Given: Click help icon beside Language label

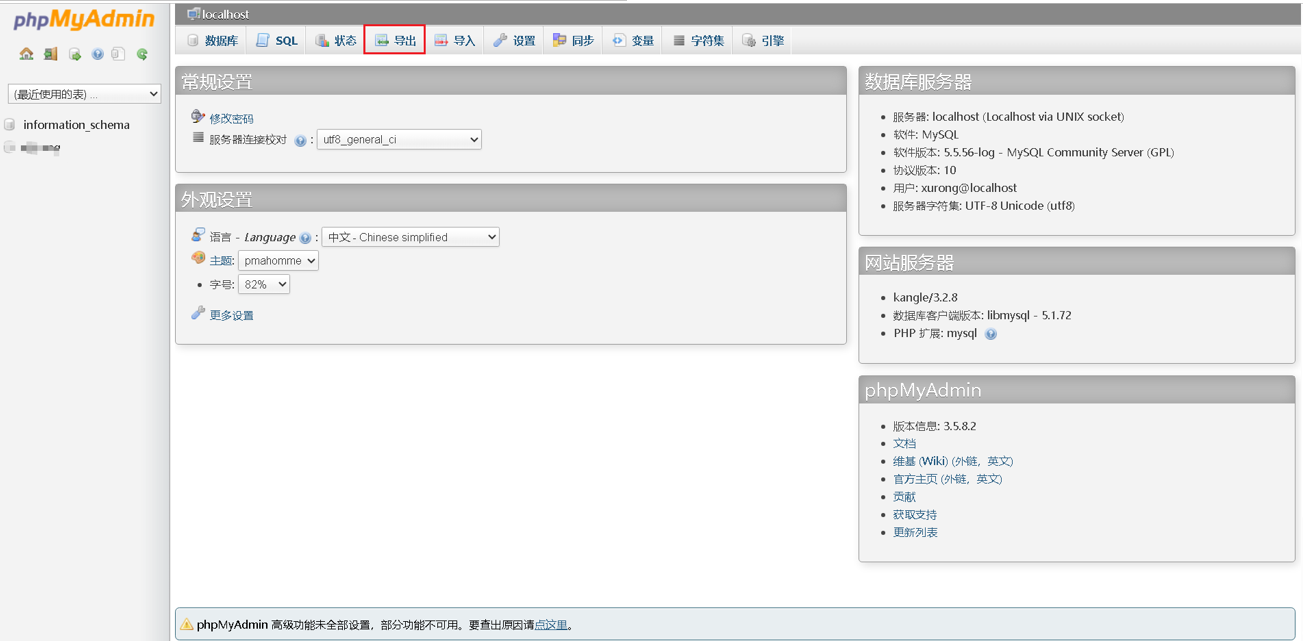Looking at the screenshot, I should click(305, 238).
